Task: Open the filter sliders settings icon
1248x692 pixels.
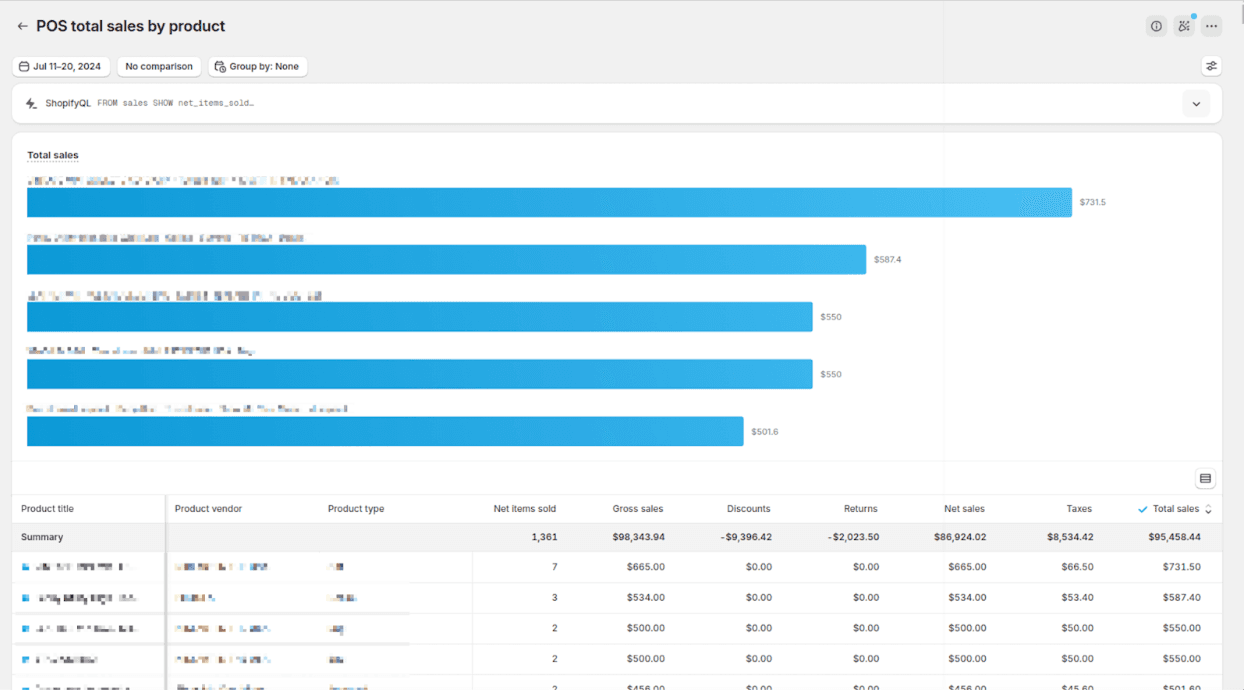Action: click(x=1211, y=66)
